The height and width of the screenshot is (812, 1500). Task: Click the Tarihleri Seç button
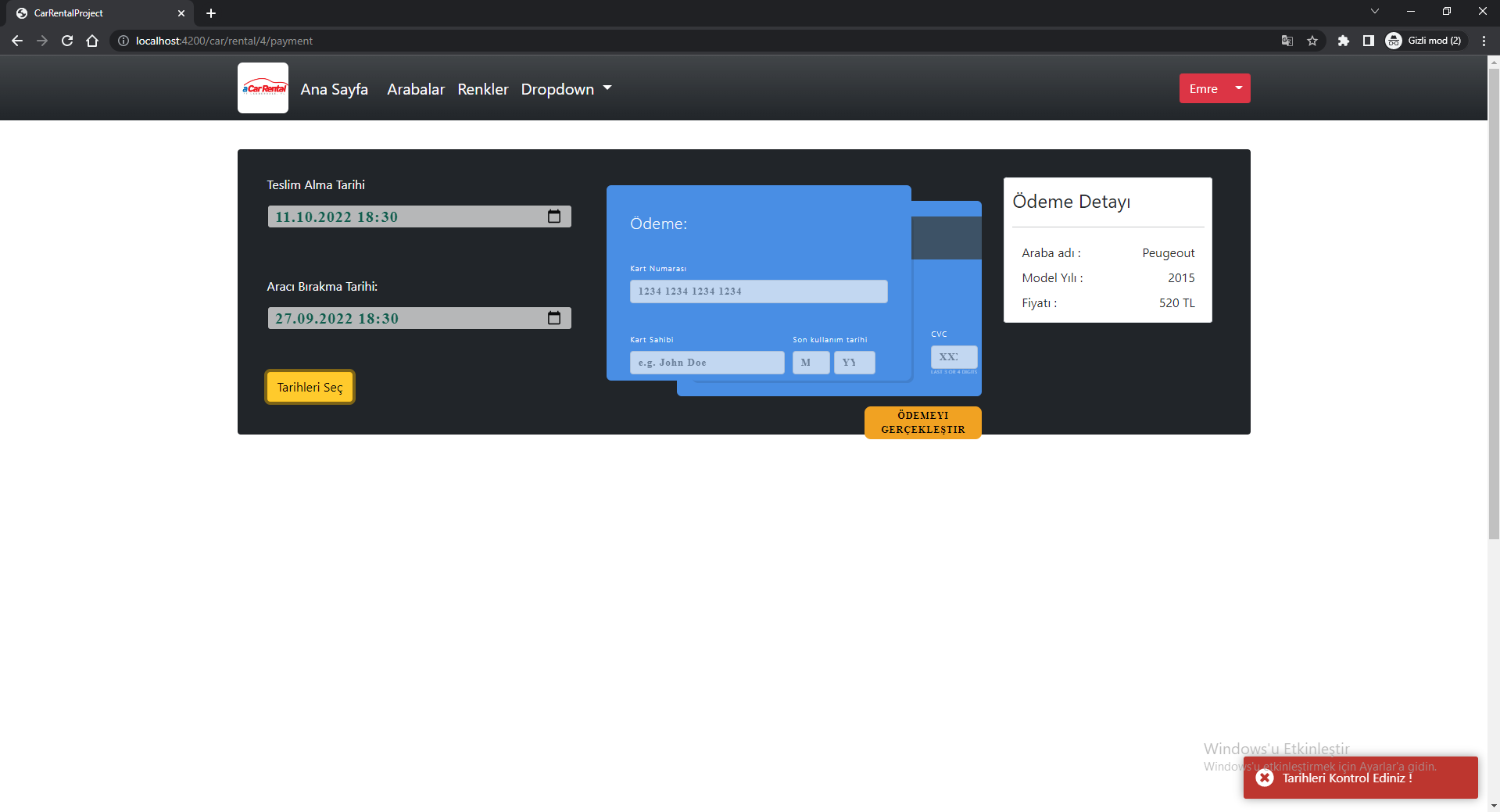[x=310, y=386]
